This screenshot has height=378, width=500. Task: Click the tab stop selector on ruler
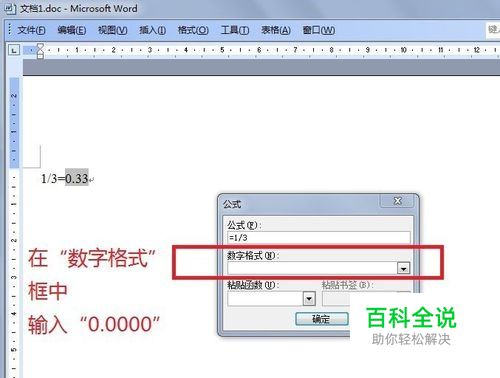tap(14, 50)
